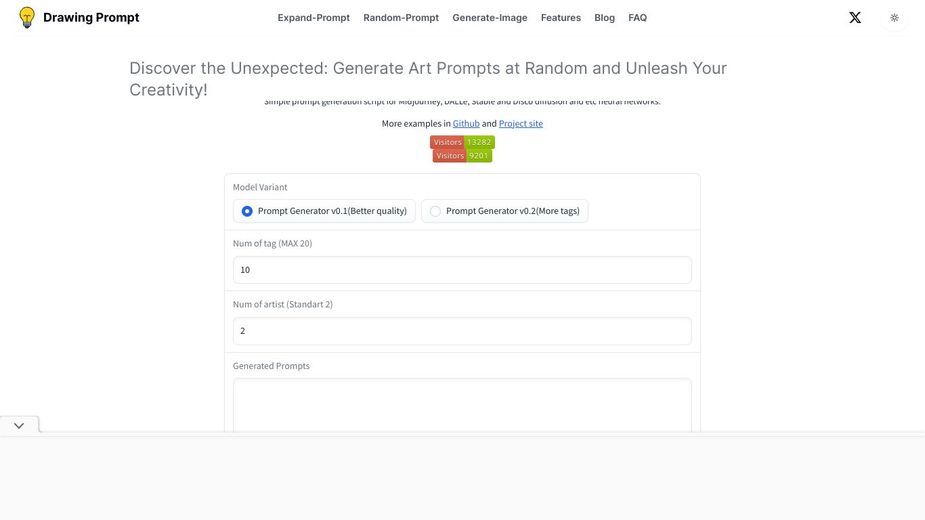Select Prompt Generator v0.2 (More tags)
The image size is (925, 520).
[x=504, y=211]
